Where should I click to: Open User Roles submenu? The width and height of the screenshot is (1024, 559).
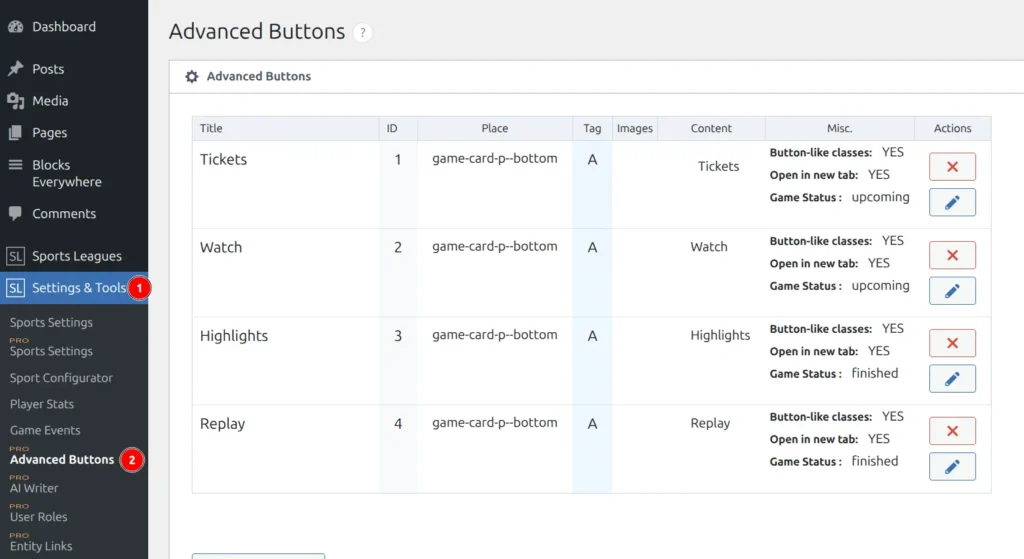tap(39, 517)
